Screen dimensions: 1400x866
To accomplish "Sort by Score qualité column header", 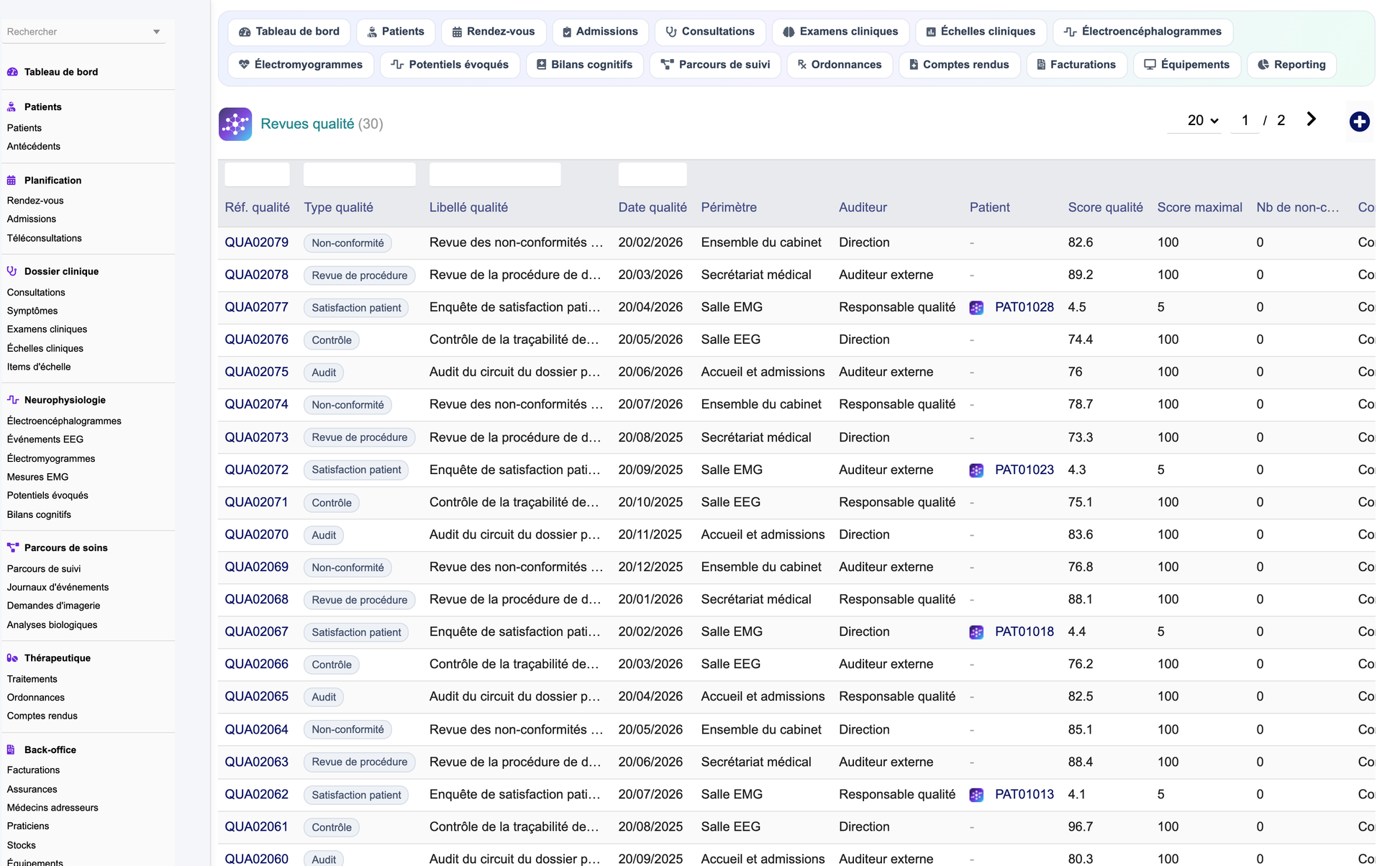I will pyautogui.click(x=1105, y=207).
